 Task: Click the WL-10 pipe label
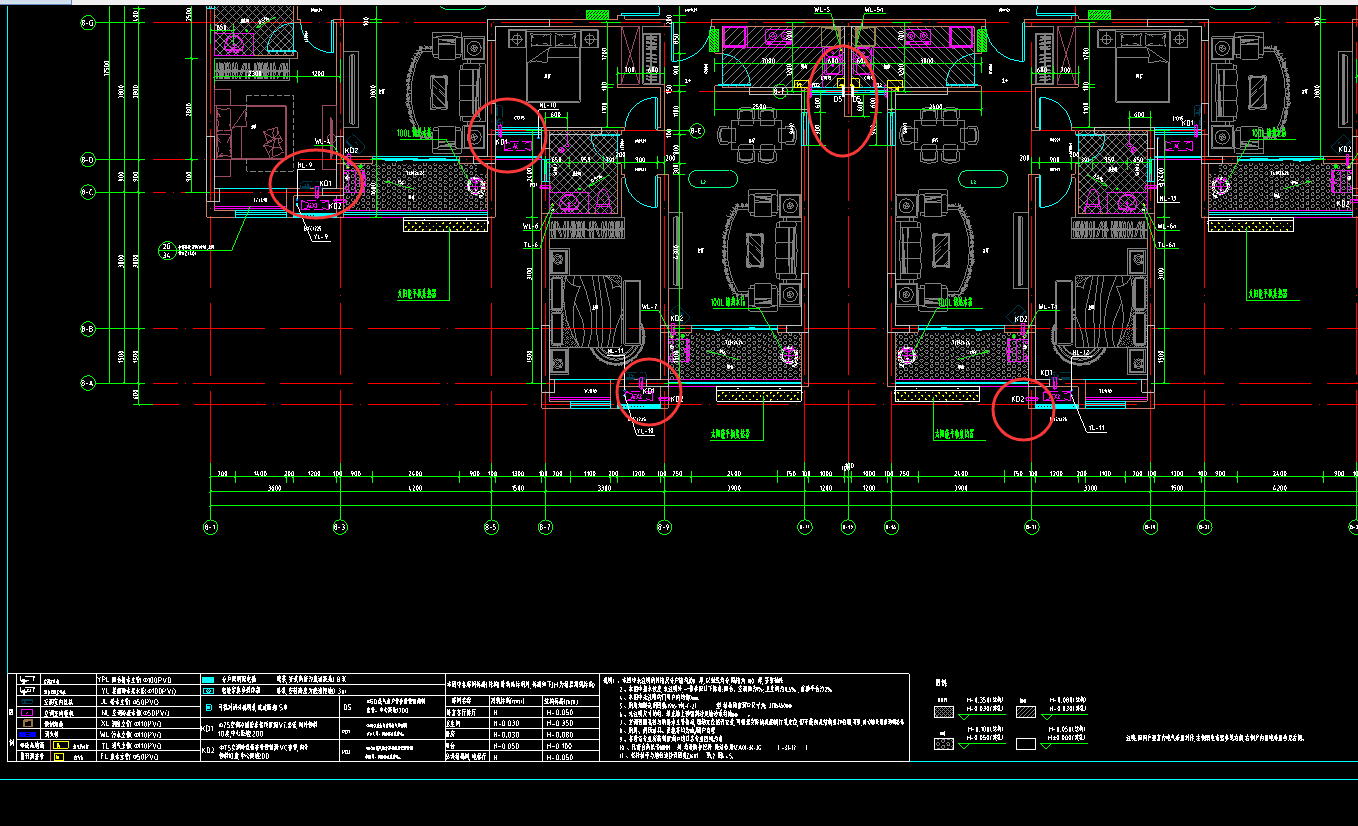click(548, 105)
